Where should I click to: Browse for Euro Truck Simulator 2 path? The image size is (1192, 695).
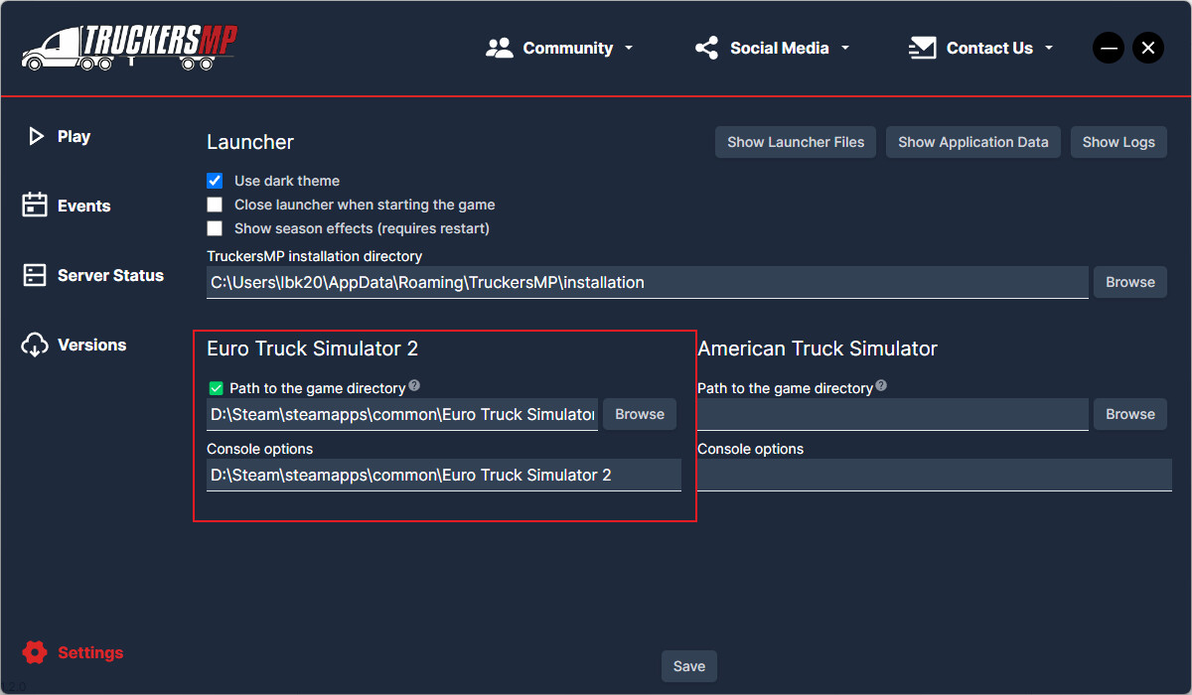point(639,414)
